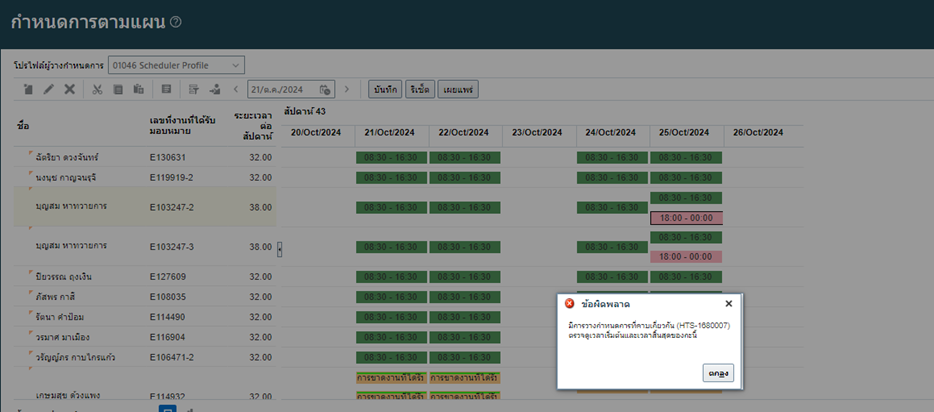
Task: Click the เผยแพร่ (publish) button
Action: 459,90
